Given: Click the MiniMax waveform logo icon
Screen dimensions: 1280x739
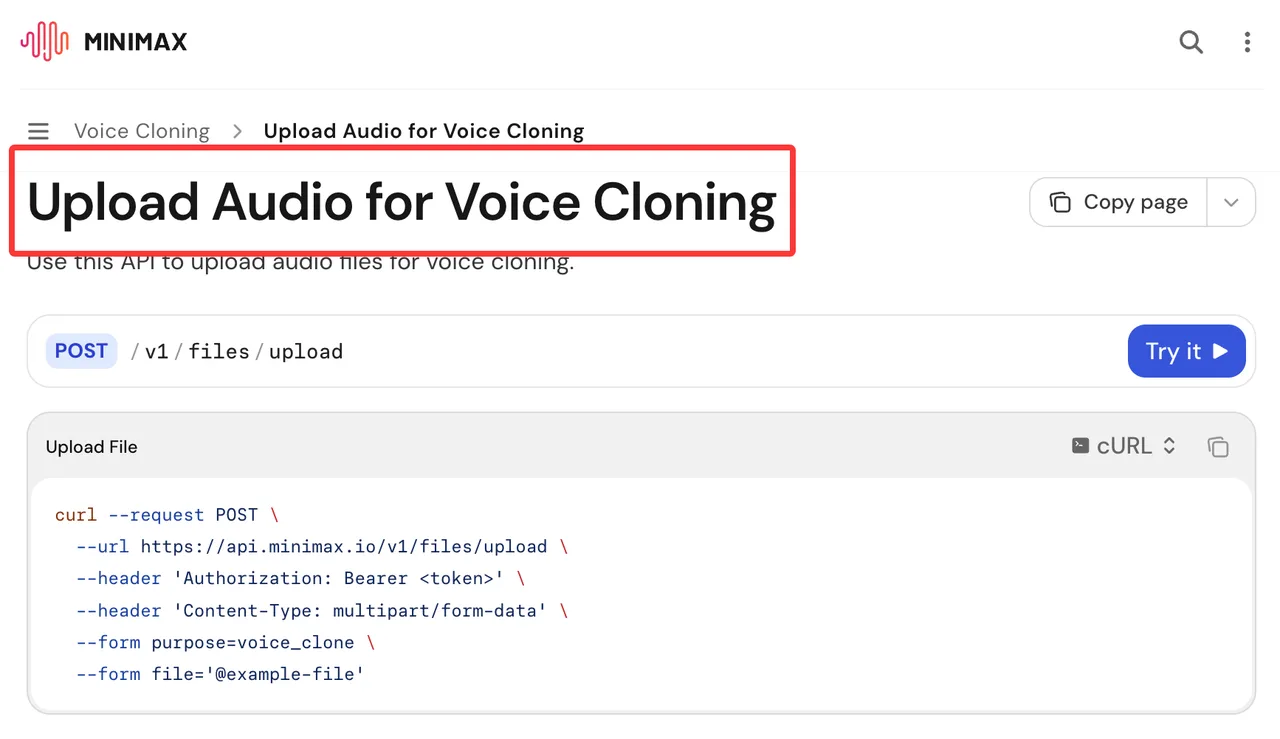Looking at the screenshot, I should point(44,42).
